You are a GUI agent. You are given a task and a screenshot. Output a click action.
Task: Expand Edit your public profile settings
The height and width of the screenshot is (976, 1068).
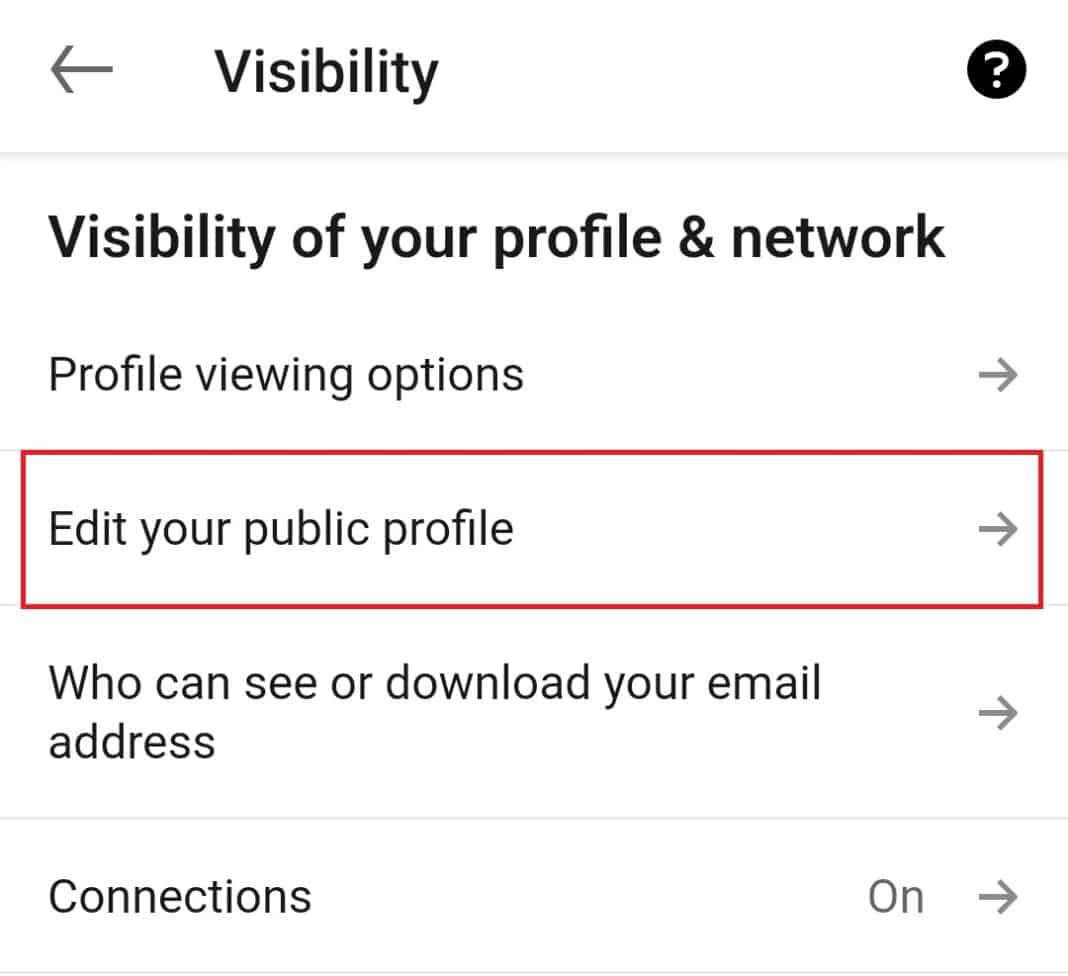283,529
